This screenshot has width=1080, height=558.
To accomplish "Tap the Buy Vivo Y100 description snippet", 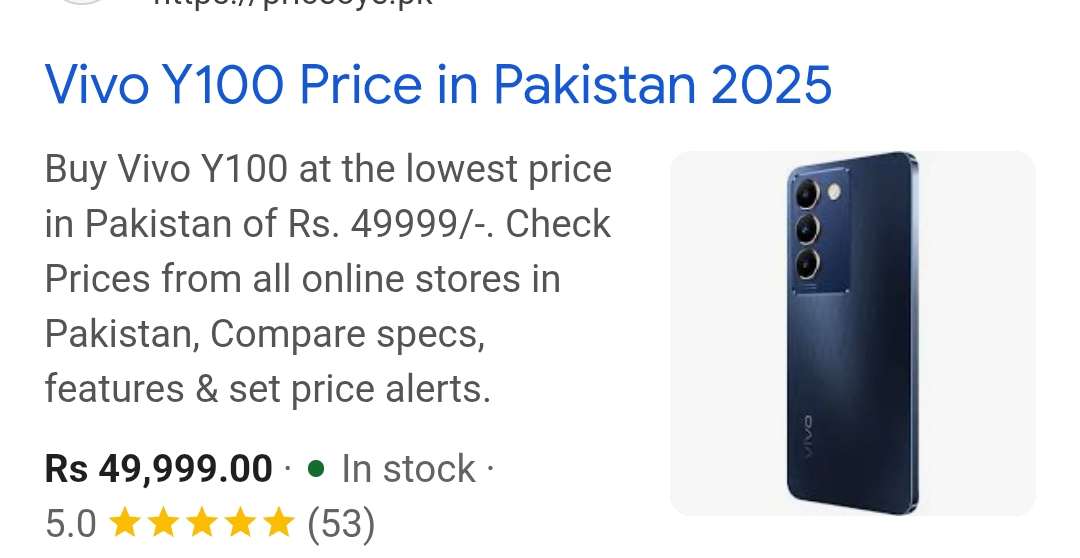I will (x=329, y=279).
